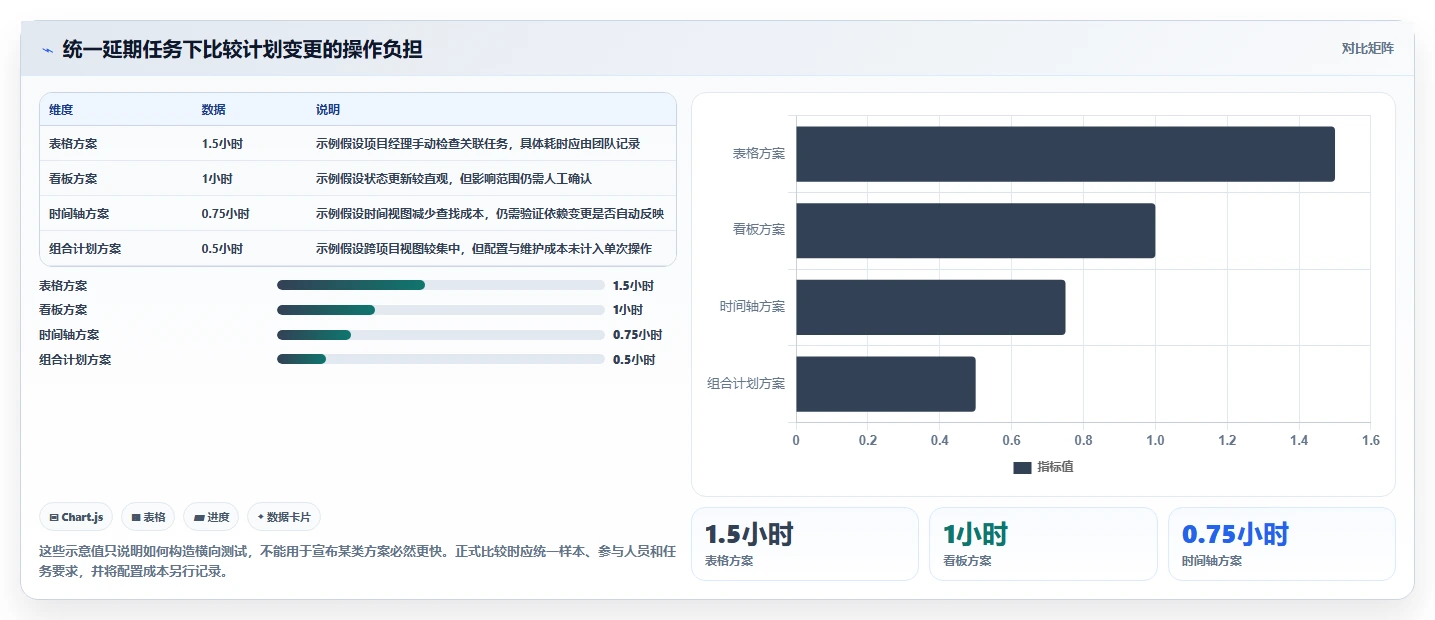Click the 1.5小时 value beside the progress bar
The width and height of the screenshot is (1435, 620).
point(634,285)
